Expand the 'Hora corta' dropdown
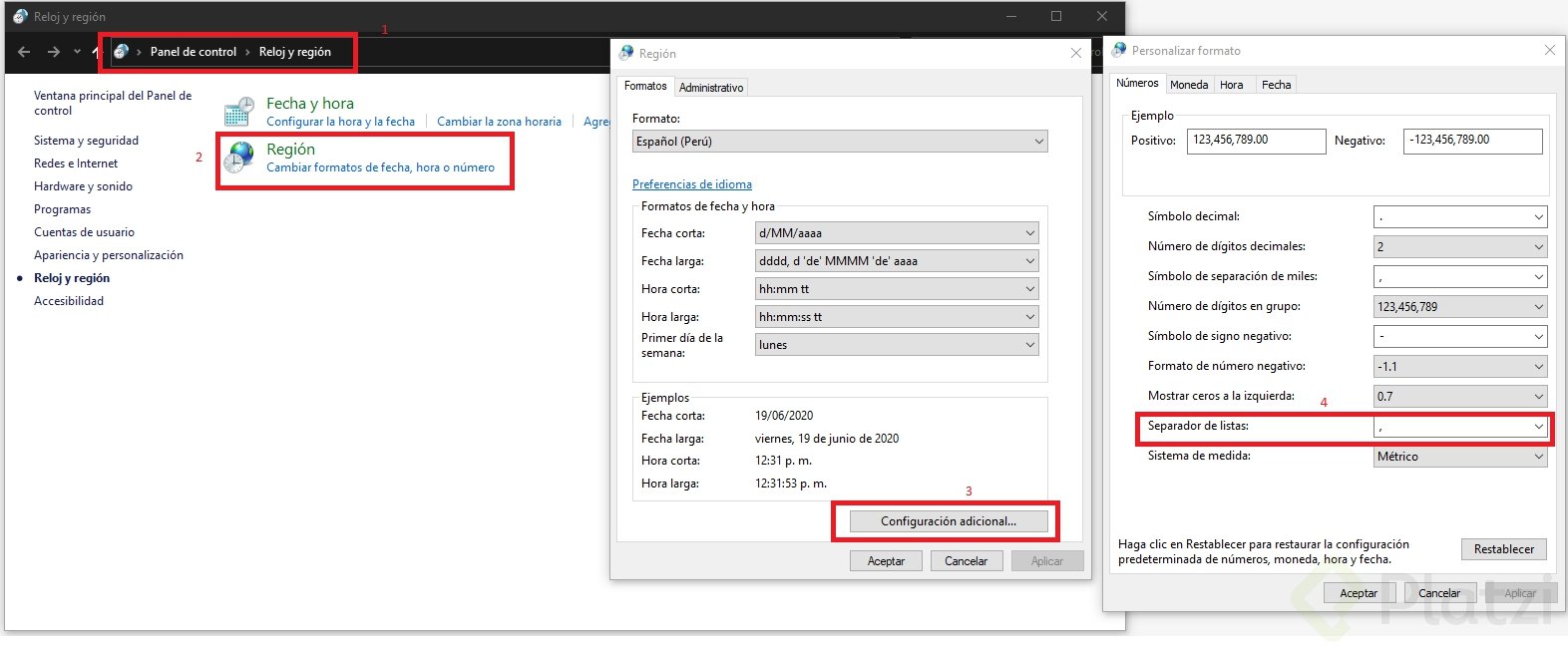Image resolution: width=1568 pixels, height=649 pixels. click(x=897, y=289)
